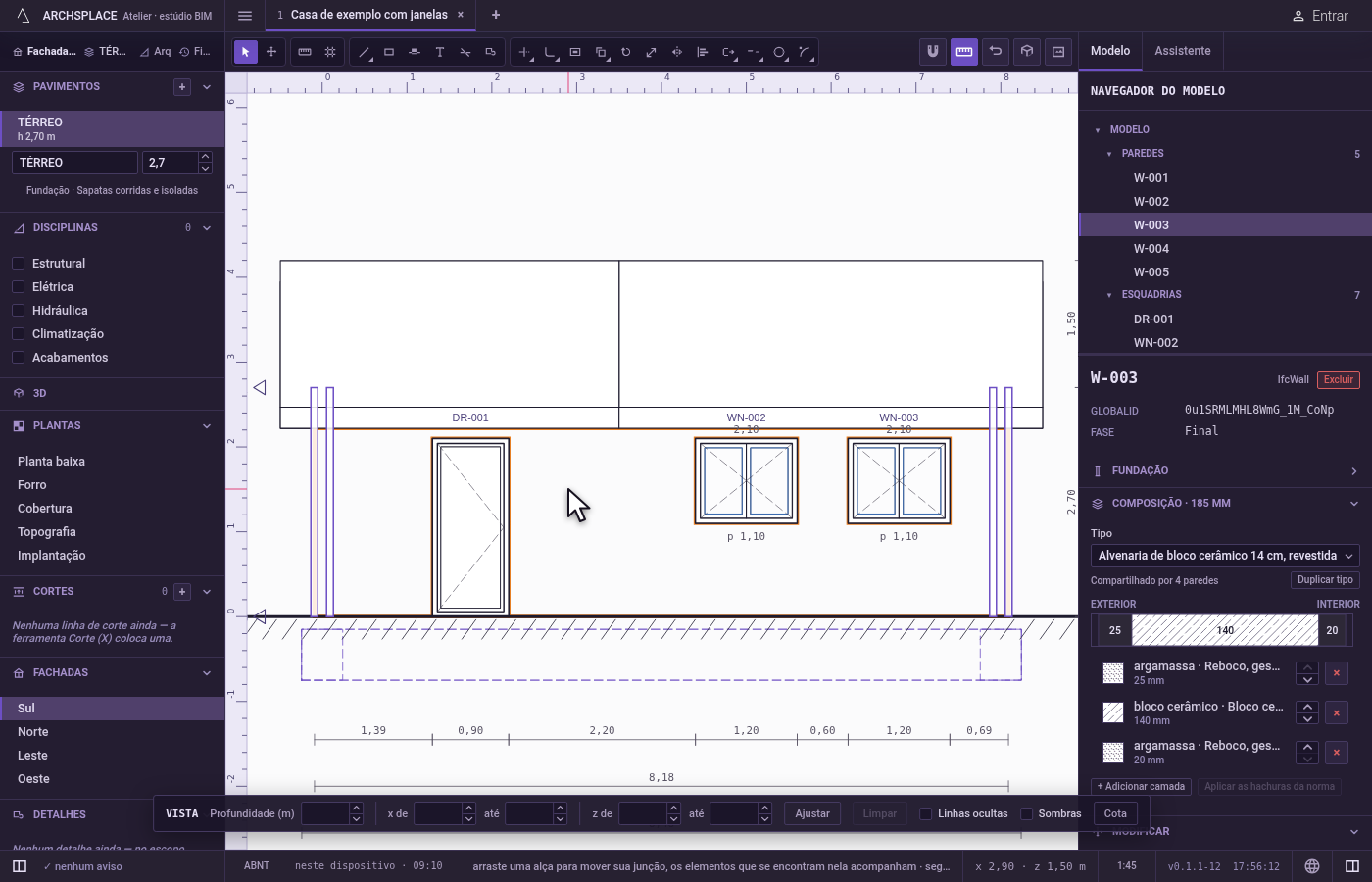Image resolution: width=1372 pixels, height=882 pixels.
Task: Click the rotate tool icon
Action: 626,52
